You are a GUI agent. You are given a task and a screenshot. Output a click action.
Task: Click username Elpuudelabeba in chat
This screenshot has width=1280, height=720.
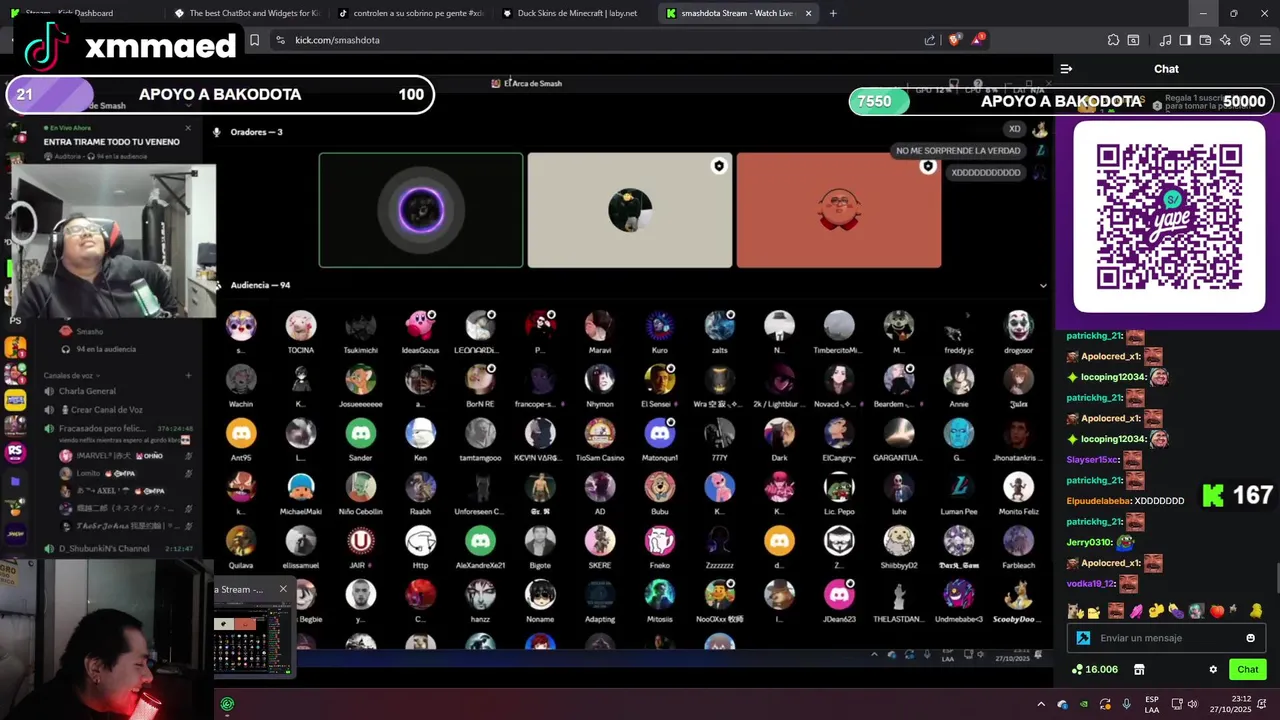[1098, 501]
